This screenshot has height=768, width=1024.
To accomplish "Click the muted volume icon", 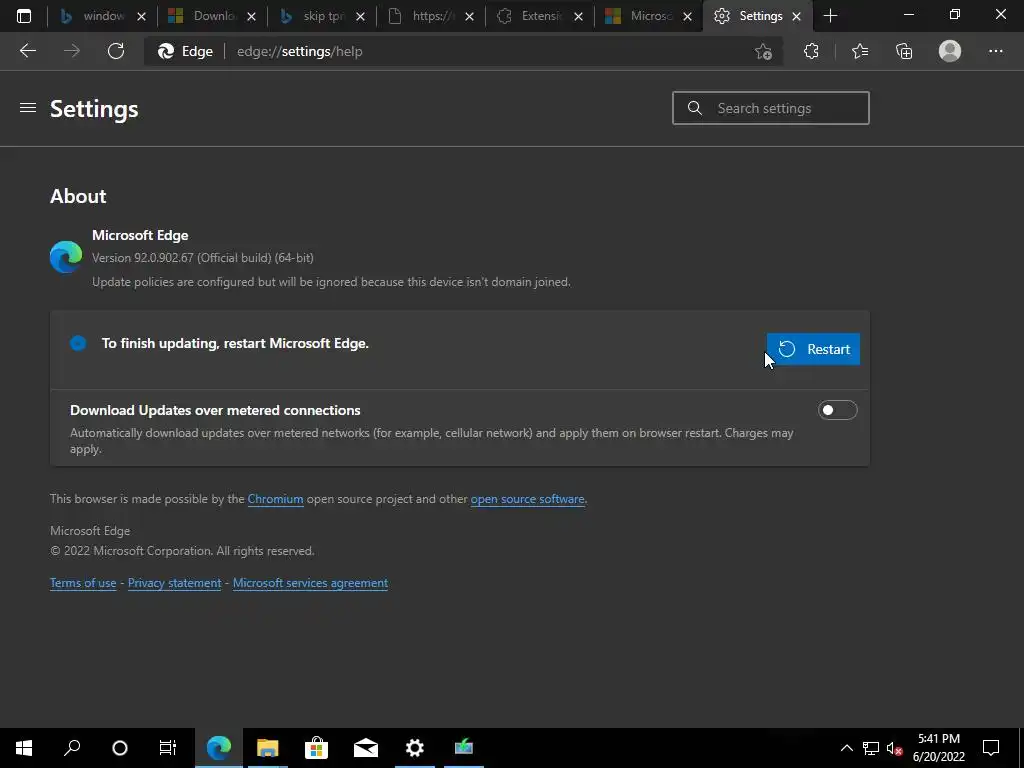I will 894,748.
